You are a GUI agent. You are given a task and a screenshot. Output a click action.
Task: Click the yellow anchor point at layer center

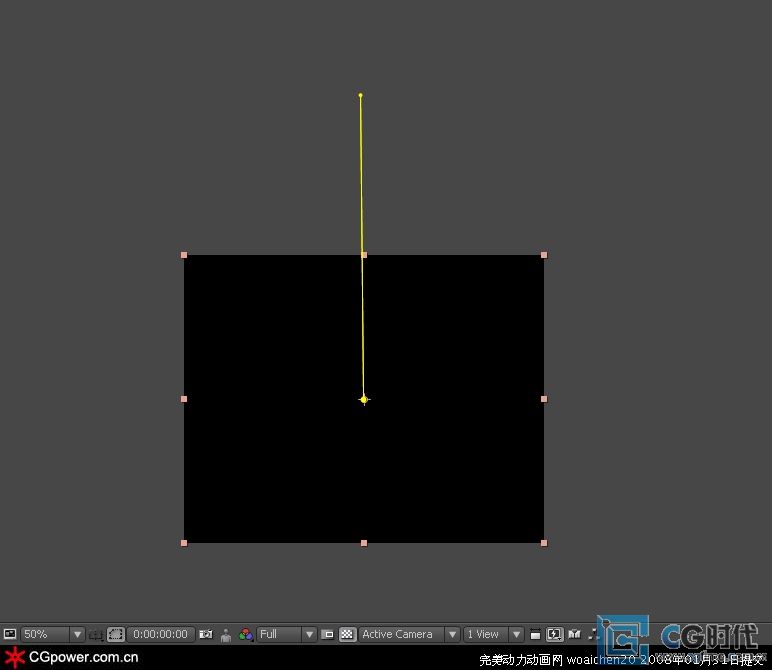(x=364, y=399)
